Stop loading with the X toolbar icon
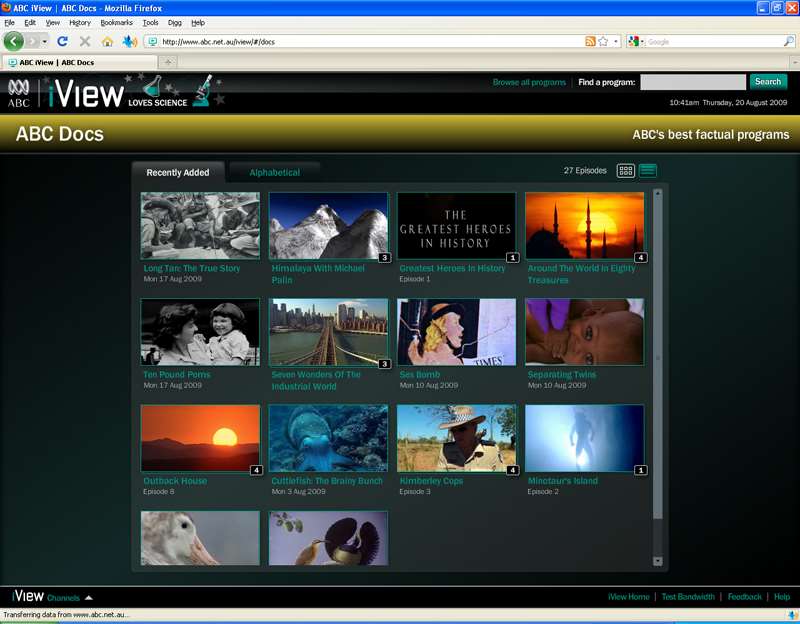The width and height of the screenshot is (800, 624). (x=85, y=41)
